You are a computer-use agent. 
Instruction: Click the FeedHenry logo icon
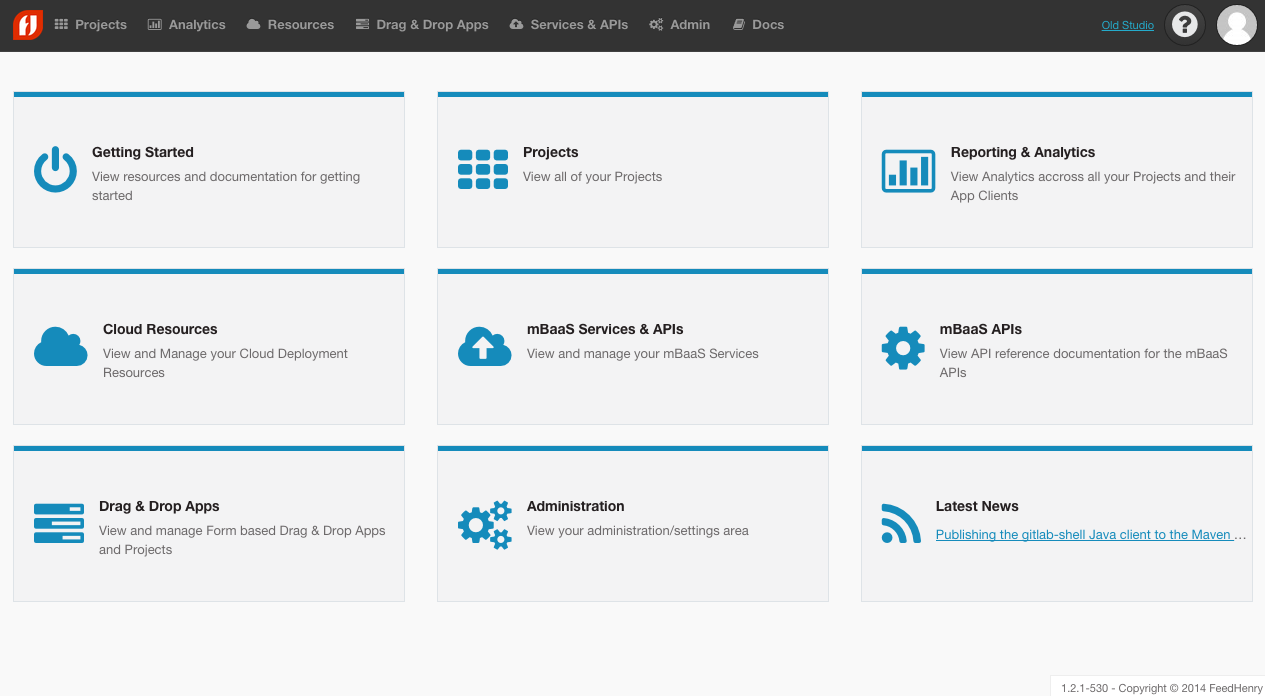click(28, 24)
